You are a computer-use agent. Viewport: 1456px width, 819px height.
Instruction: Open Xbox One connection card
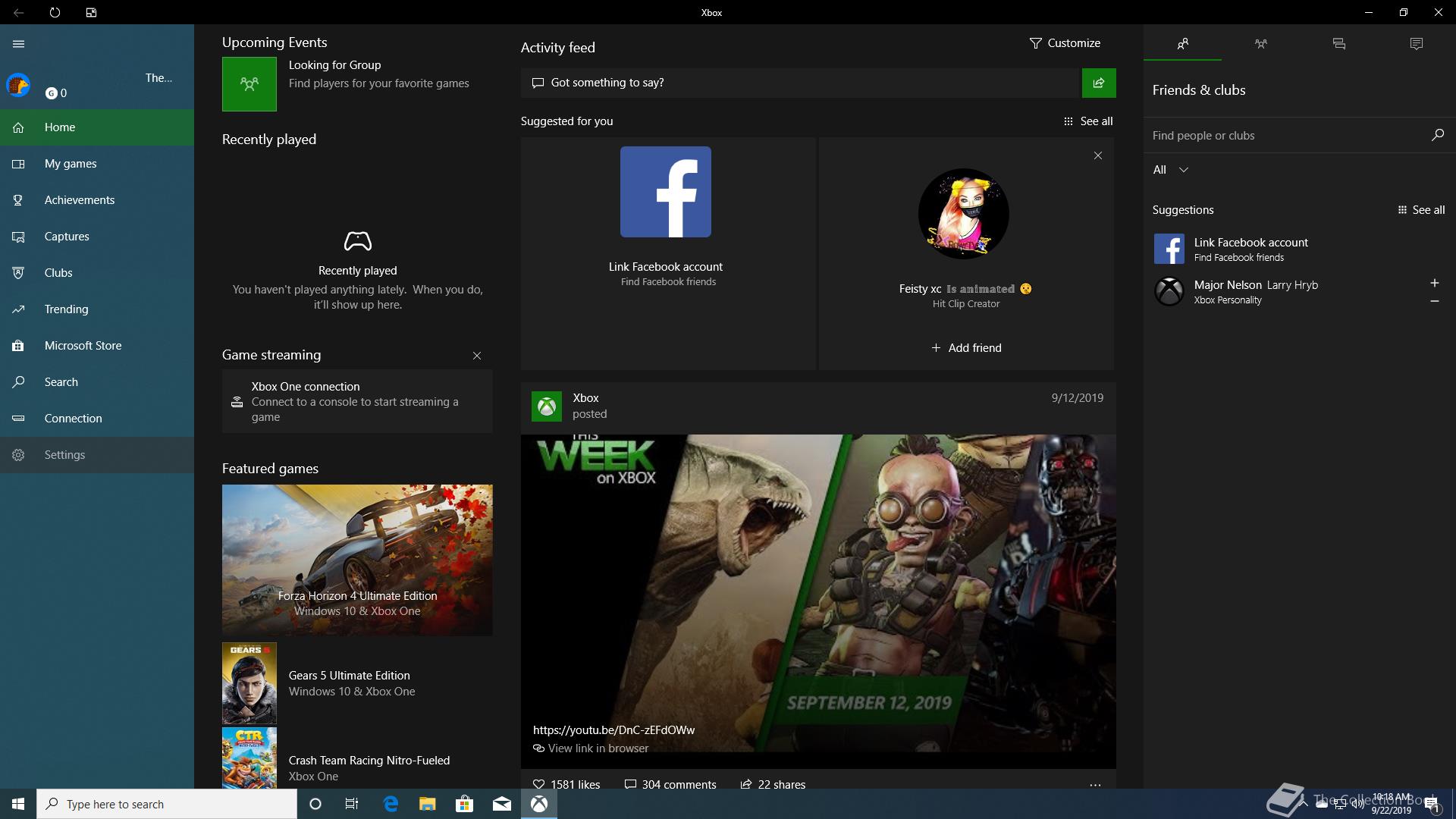(357, 401)
